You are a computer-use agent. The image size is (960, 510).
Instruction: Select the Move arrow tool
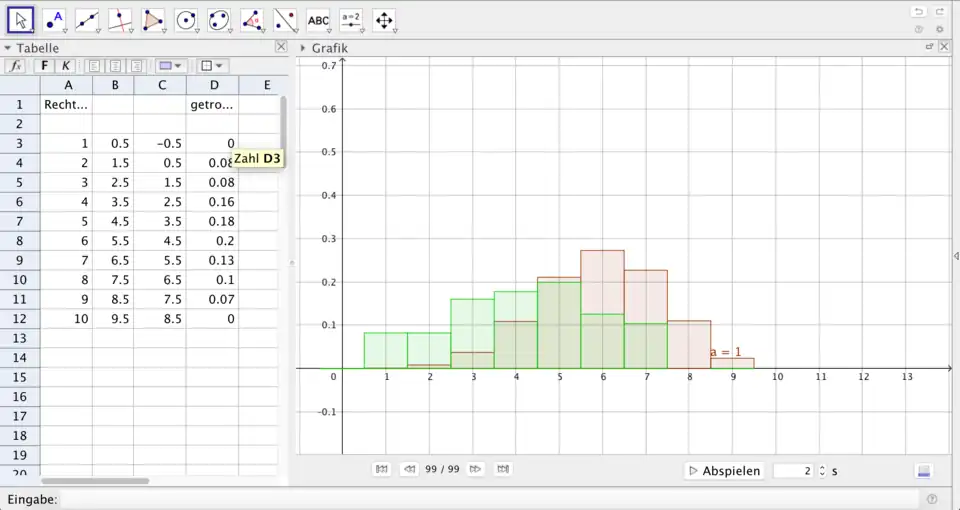[21, 19]
